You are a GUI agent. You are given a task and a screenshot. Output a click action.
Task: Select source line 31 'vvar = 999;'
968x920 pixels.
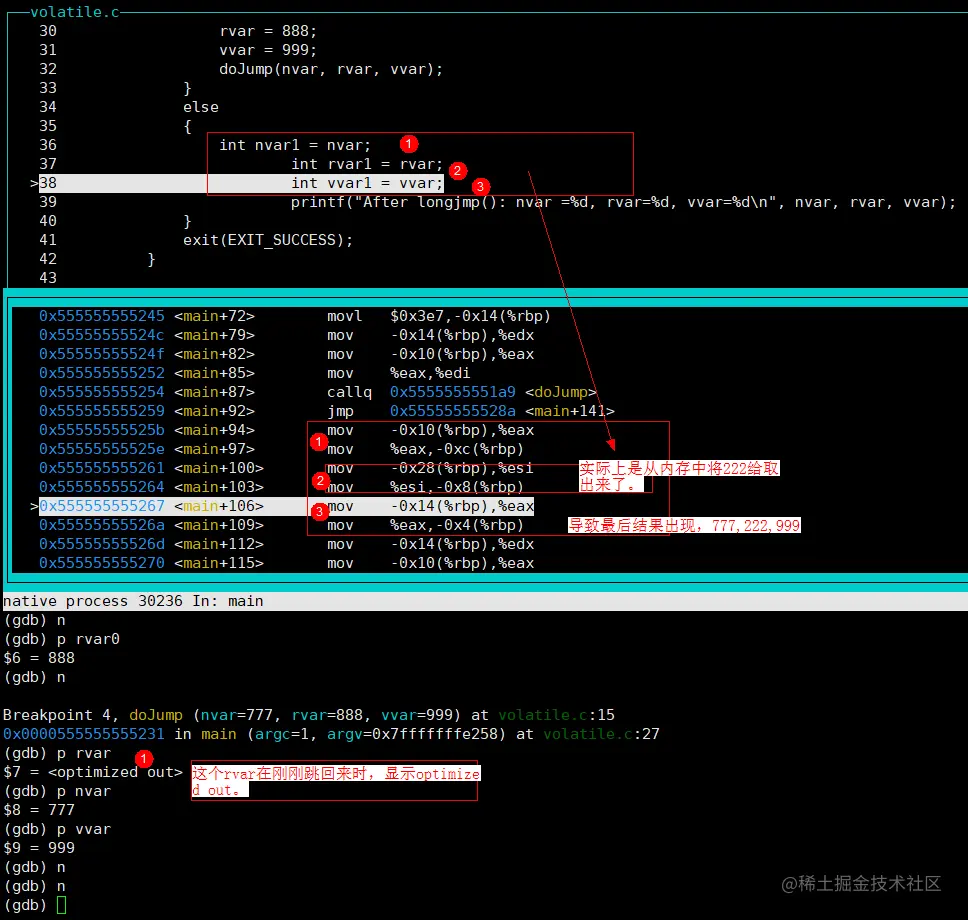coord(268,50)
